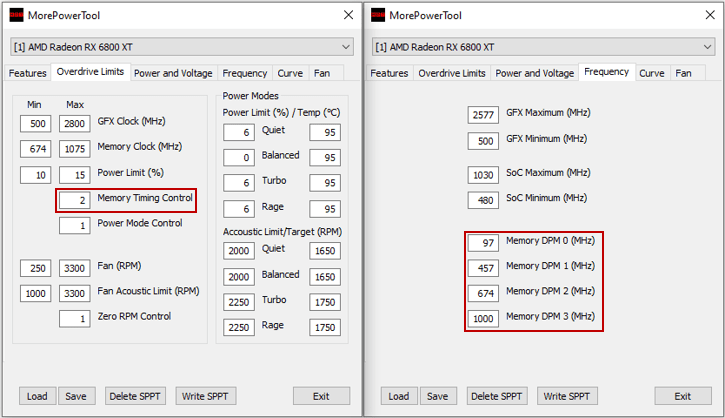This screenshot has width=725, height=418.
Task: Click Memory Timing Control value field
Action: pos(74,200)
